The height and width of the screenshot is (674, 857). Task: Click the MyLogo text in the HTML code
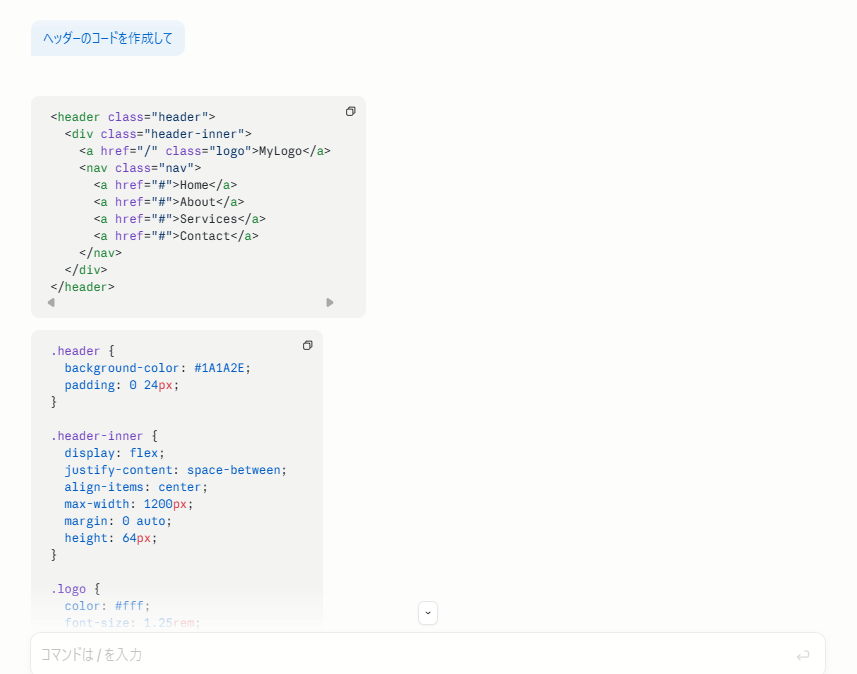(280, 151)
